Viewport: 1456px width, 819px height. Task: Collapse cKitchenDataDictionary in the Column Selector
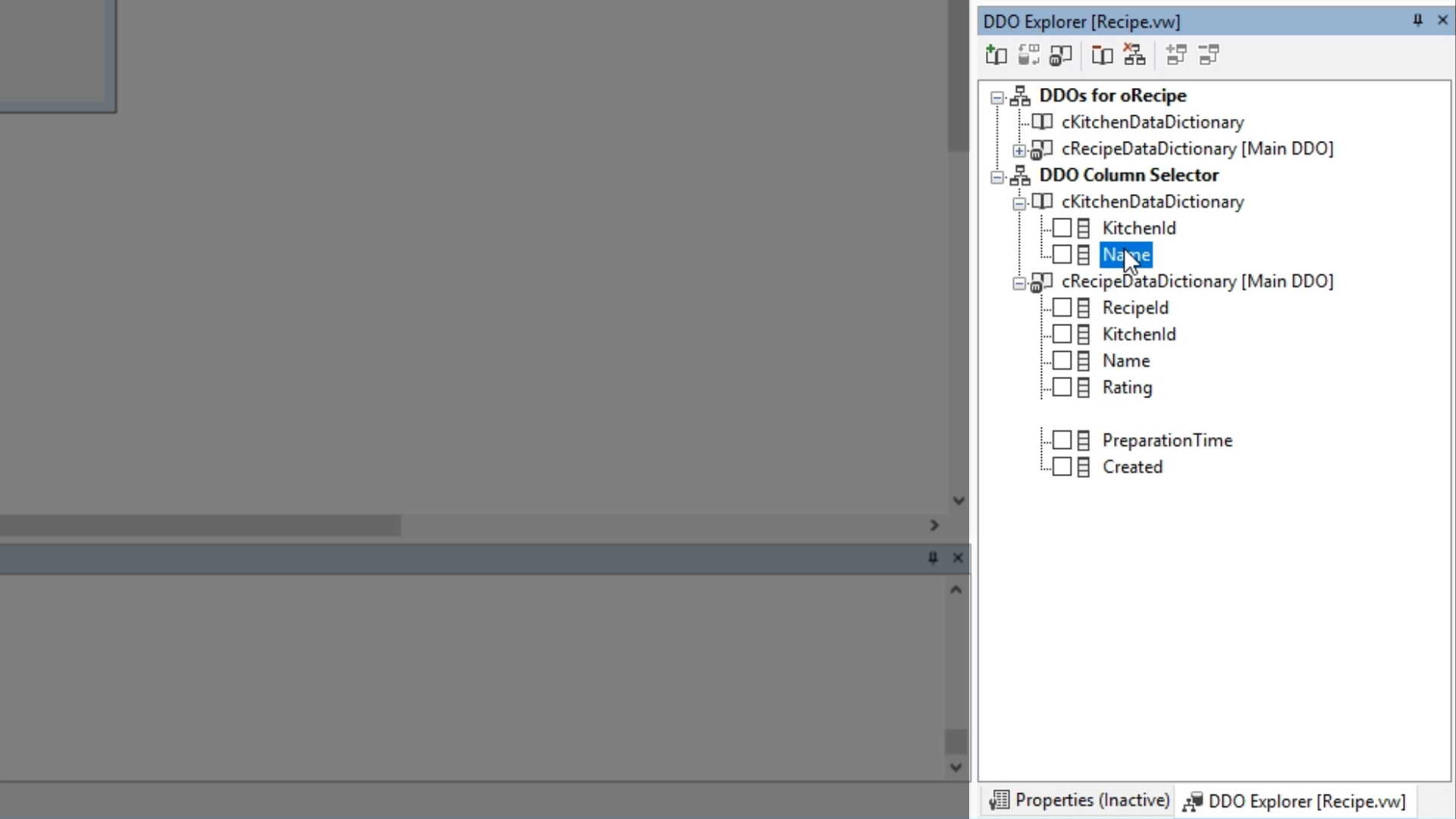click(x=1019, y=203)
